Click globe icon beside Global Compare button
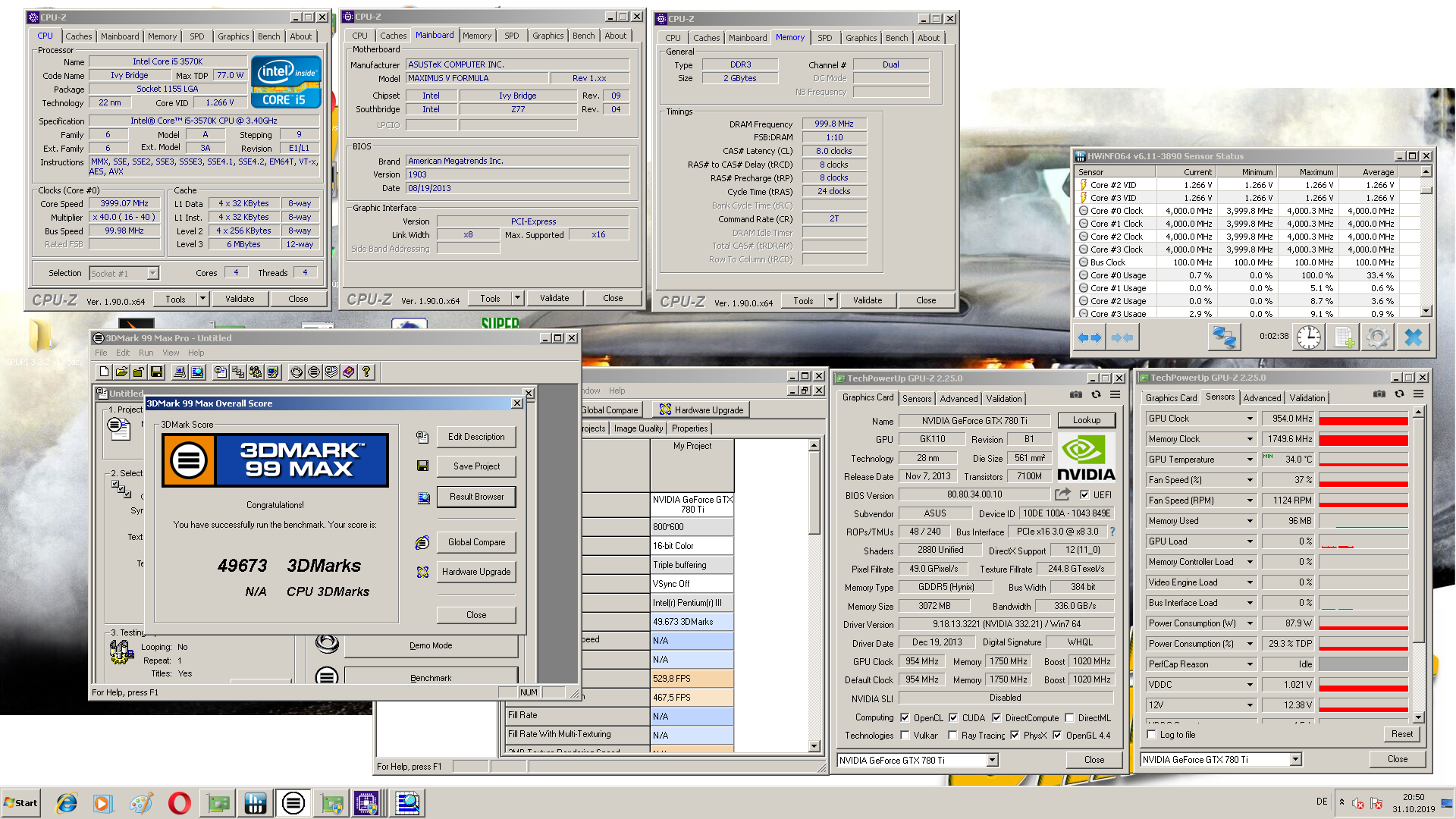The width and height of the screenshot is (1456, 819). point(422,542)
